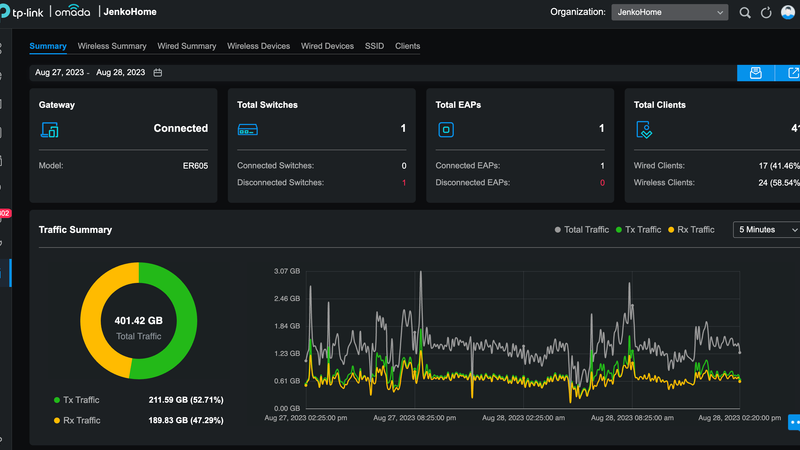The height and width of the screenshot is (450, 800).
Task: Toggle Rx Traffic series in chart legend
Action: coord(691,230)
